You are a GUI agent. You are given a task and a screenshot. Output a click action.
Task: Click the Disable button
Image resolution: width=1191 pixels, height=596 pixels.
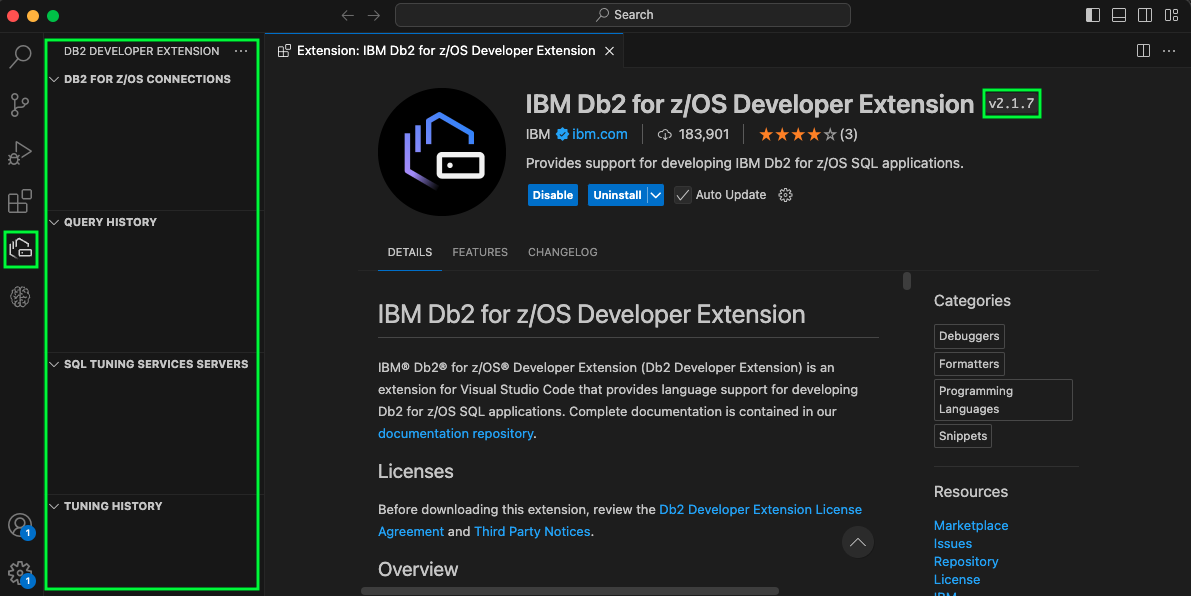click(x=552, y=195)
